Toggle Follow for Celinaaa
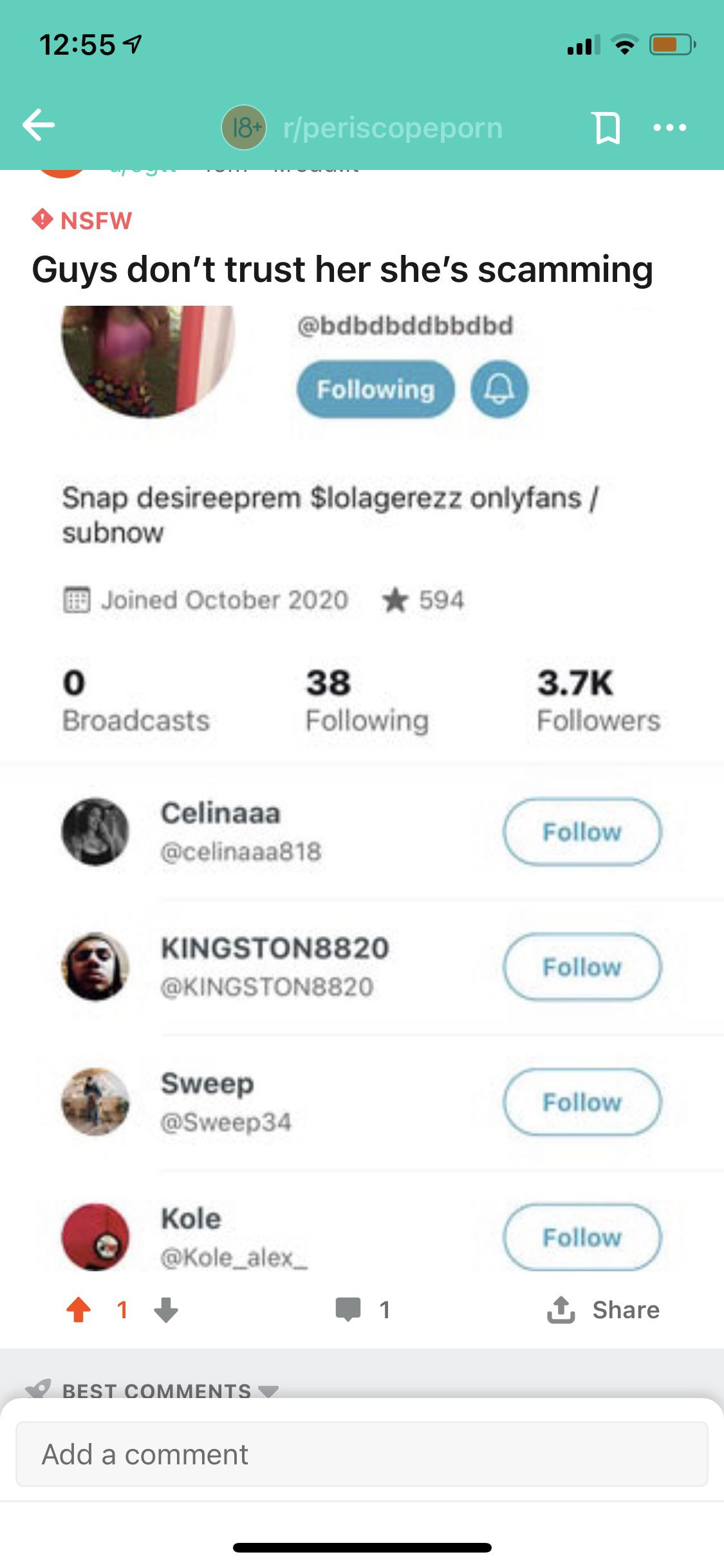This screenshot has width=724, height=1568. [x=581, y=832]
